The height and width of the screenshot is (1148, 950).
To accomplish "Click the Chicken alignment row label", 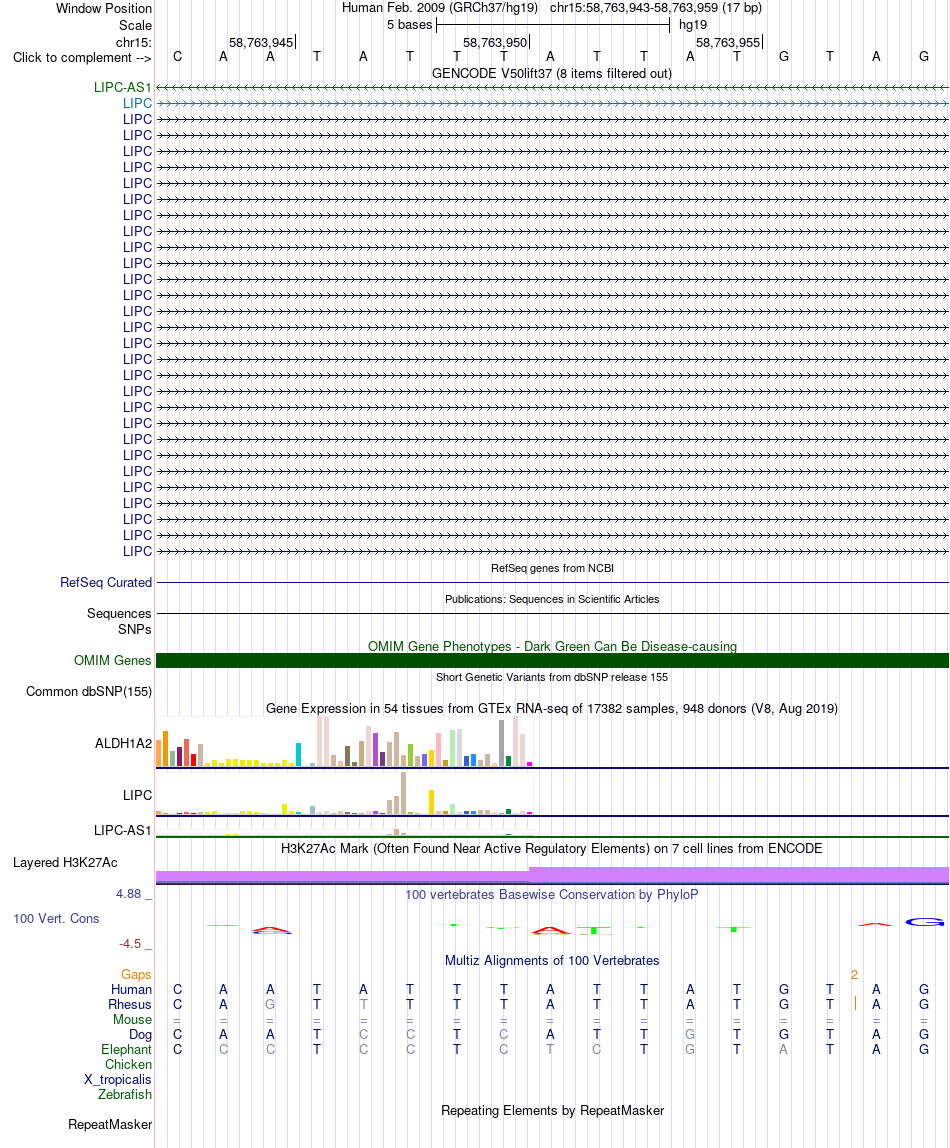I will tap(128, 1065).
